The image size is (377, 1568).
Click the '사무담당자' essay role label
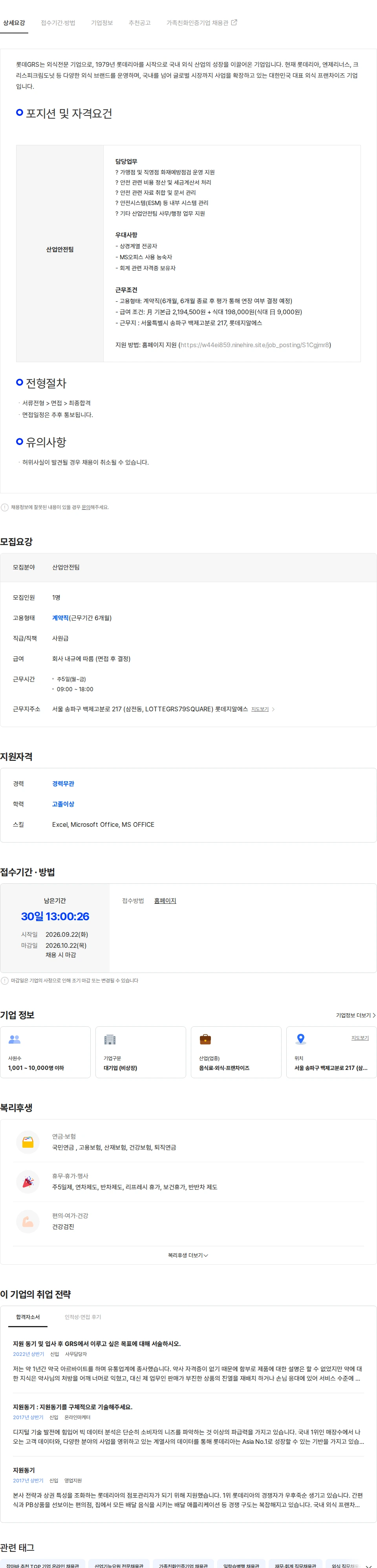75,1354
